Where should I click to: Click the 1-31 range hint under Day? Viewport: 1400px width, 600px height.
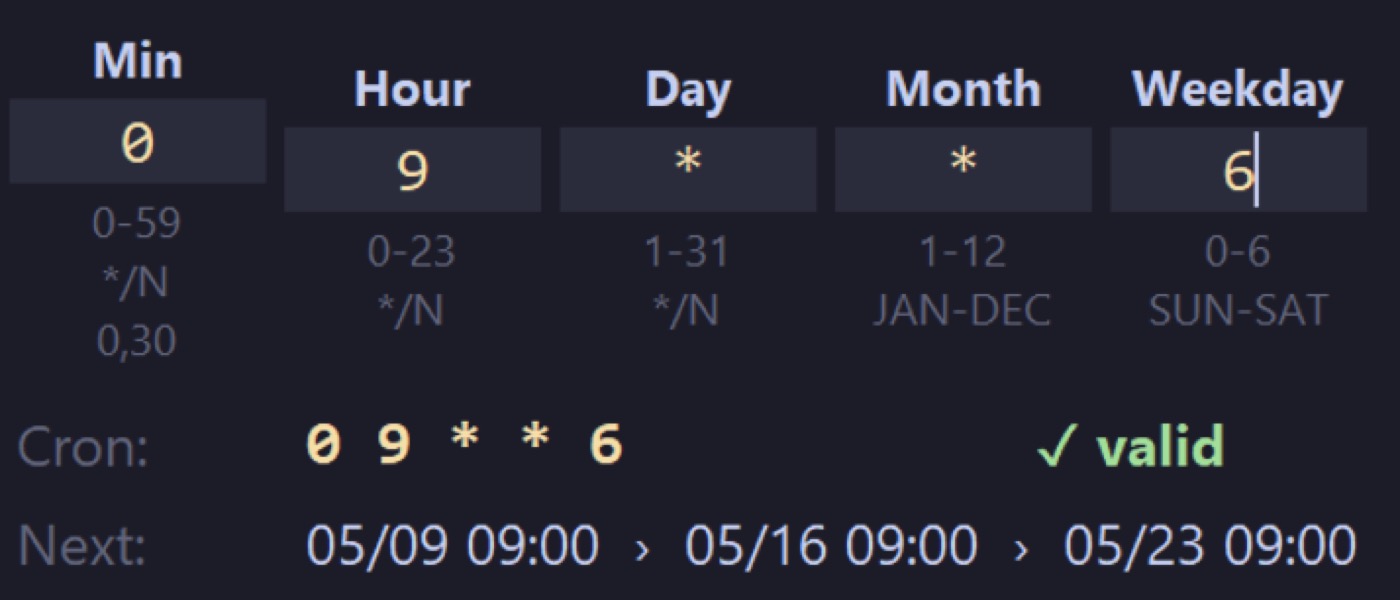tap(687, 252)
